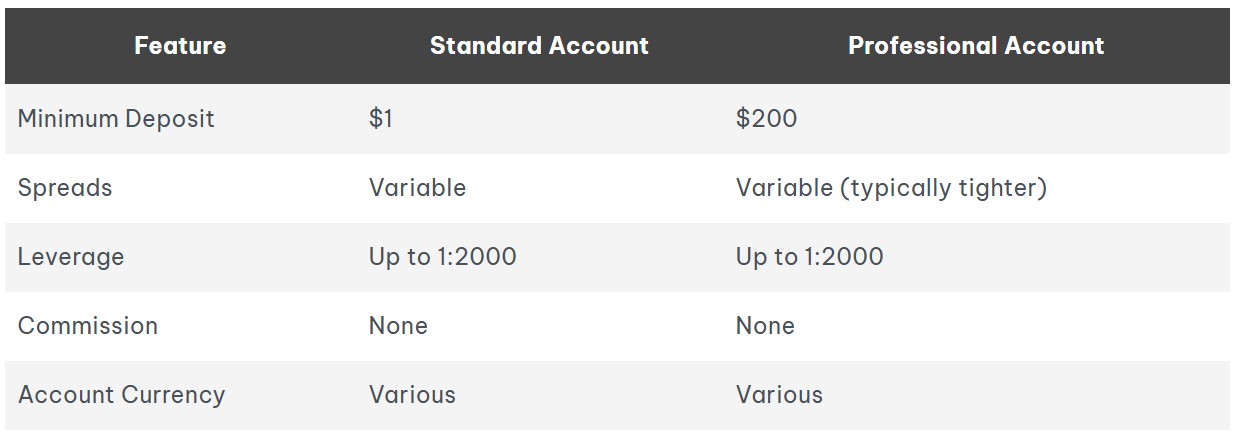Click the word Deposit in first row

(169, 119)
